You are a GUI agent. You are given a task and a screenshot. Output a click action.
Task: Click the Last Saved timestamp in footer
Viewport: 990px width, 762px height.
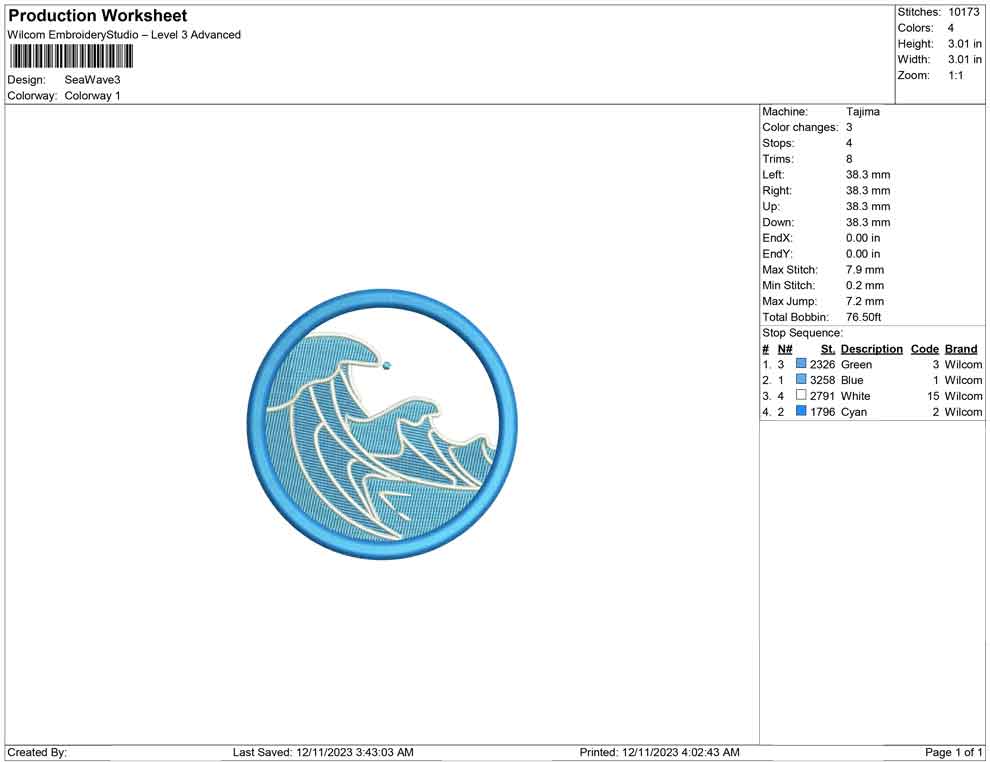(x=323, y=752)
